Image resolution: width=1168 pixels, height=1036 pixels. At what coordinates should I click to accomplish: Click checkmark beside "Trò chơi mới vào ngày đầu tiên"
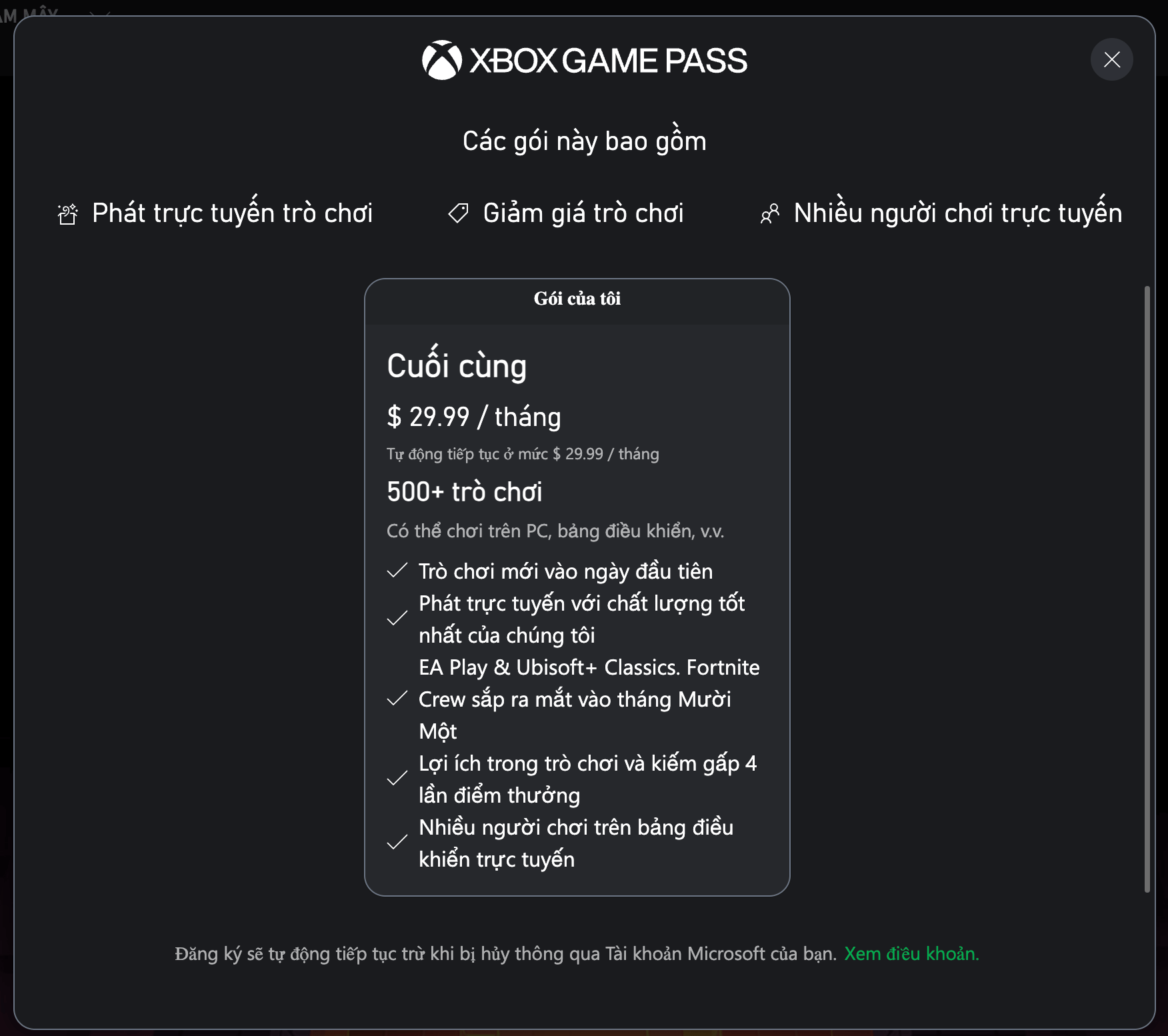pyautogui.click(x=397, y=571)
